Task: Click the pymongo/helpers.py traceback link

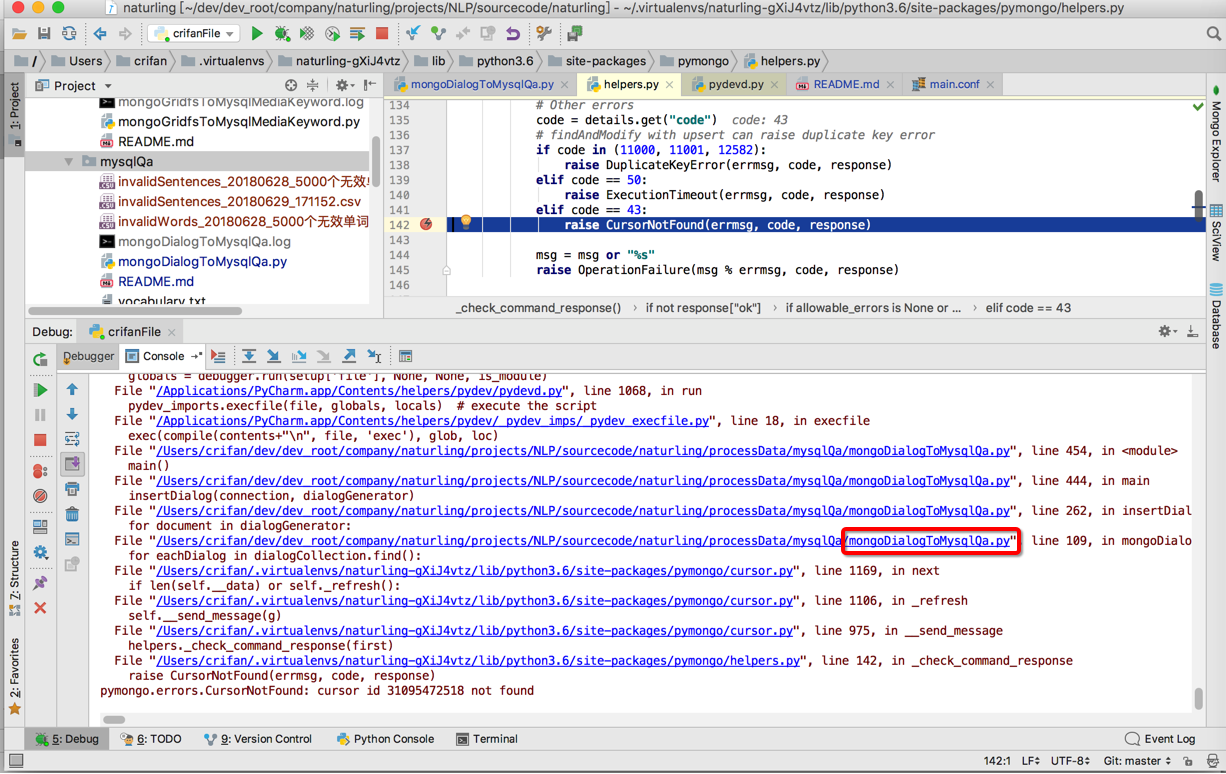Action: pyautogui.click(x=478, y=661)
